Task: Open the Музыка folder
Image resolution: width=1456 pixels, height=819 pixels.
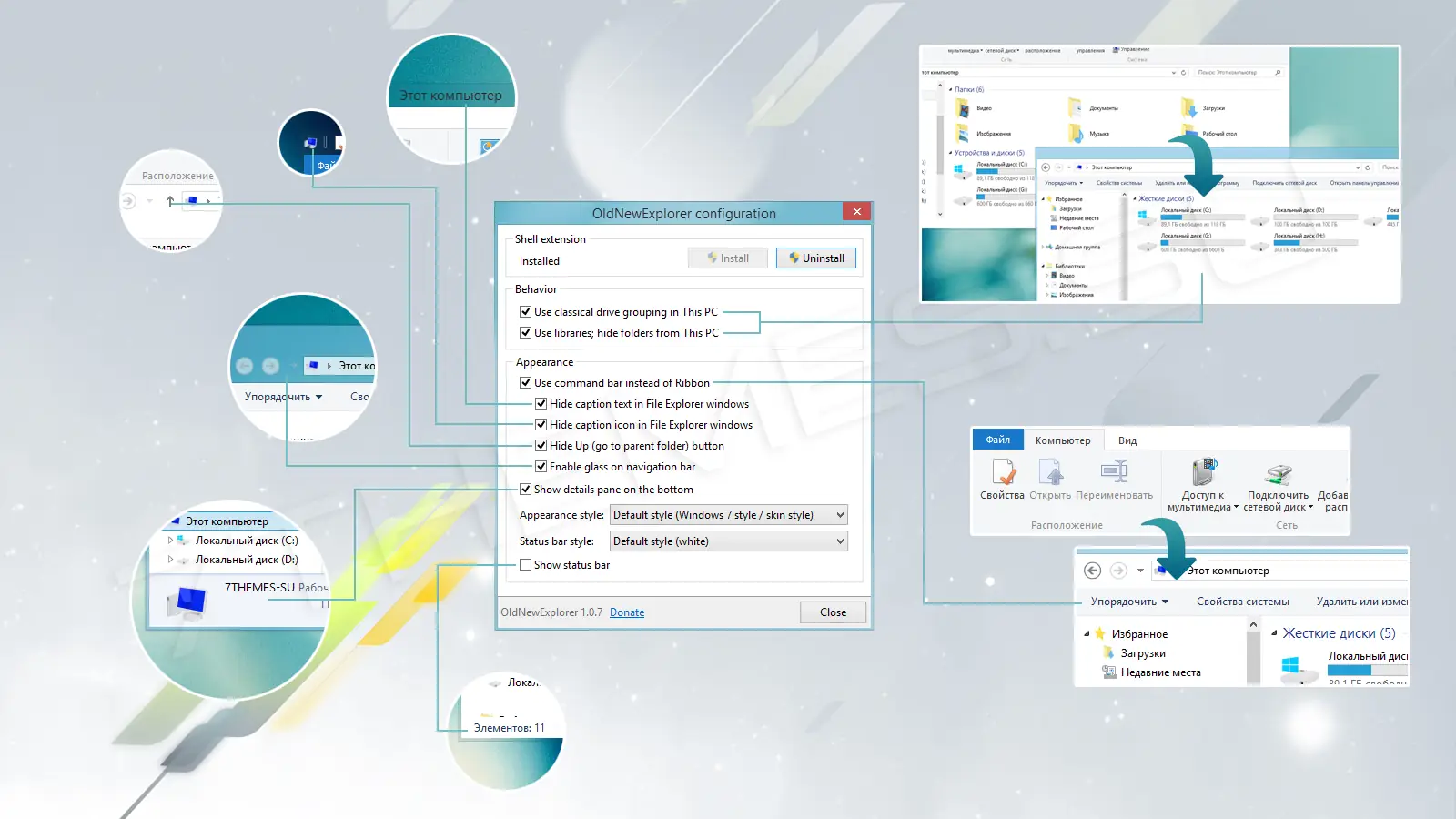Action: pos(1101,133)
